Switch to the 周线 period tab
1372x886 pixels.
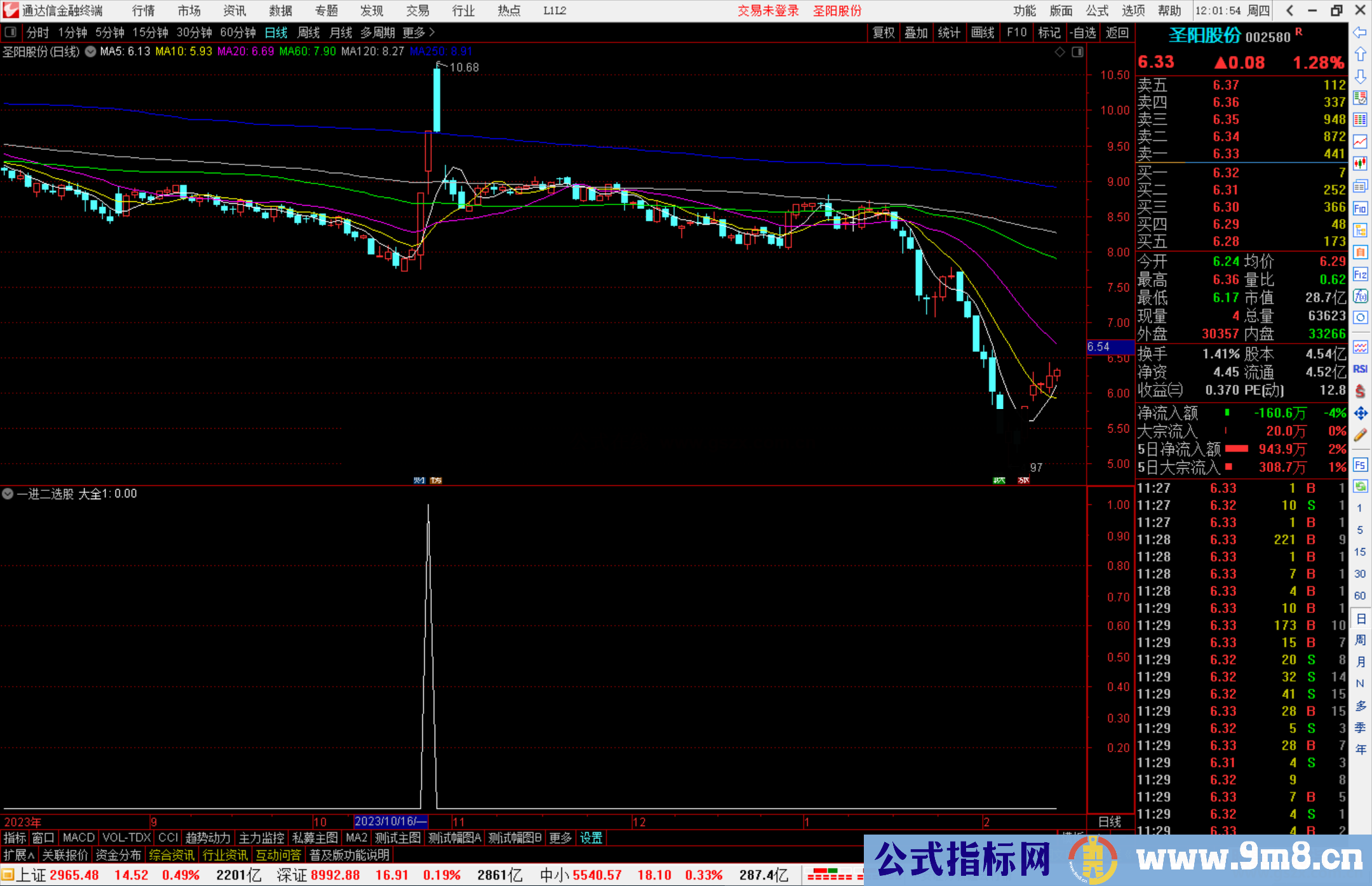click(309, 32)
